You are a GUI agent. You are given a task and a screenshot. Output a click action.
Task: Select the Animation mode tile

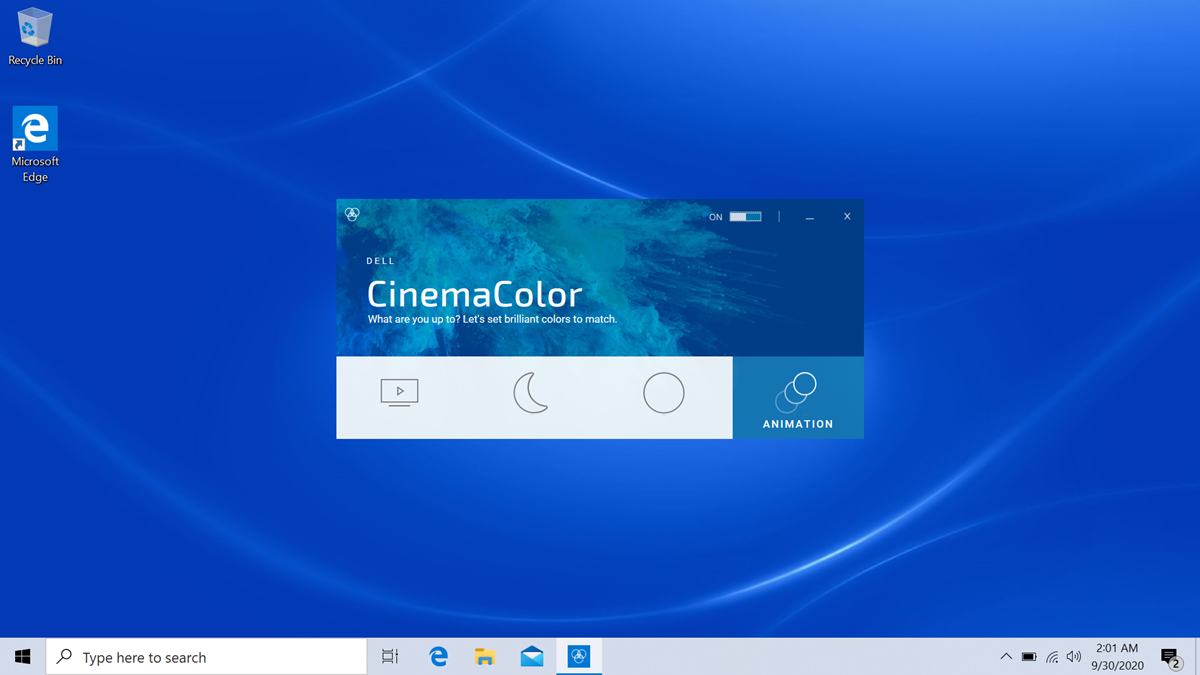[798, 397]
